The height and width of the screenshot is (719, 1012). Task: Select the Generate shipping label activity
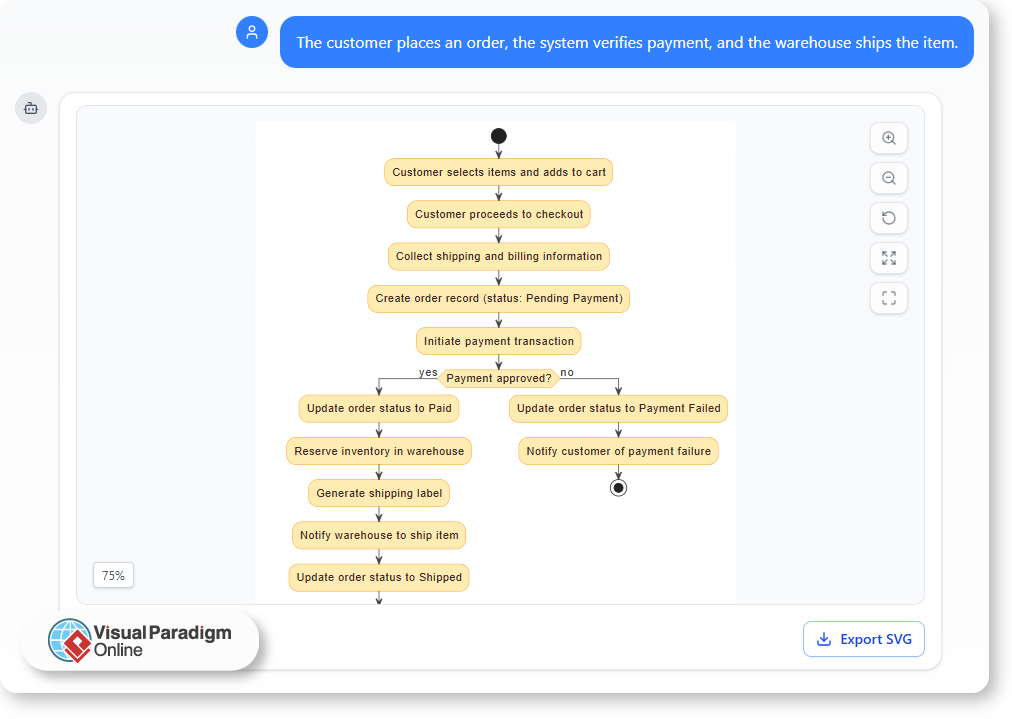click(x=378, y=493)
